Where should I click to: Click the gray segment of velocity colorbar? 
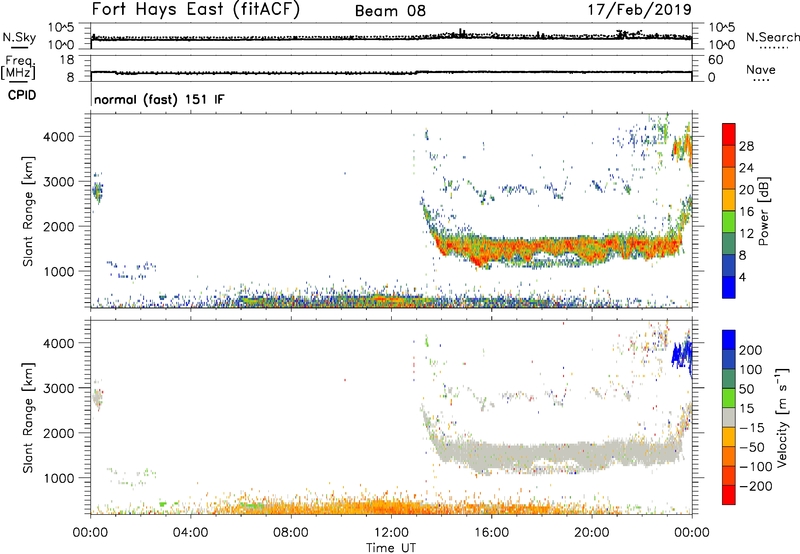coord(729,417)
